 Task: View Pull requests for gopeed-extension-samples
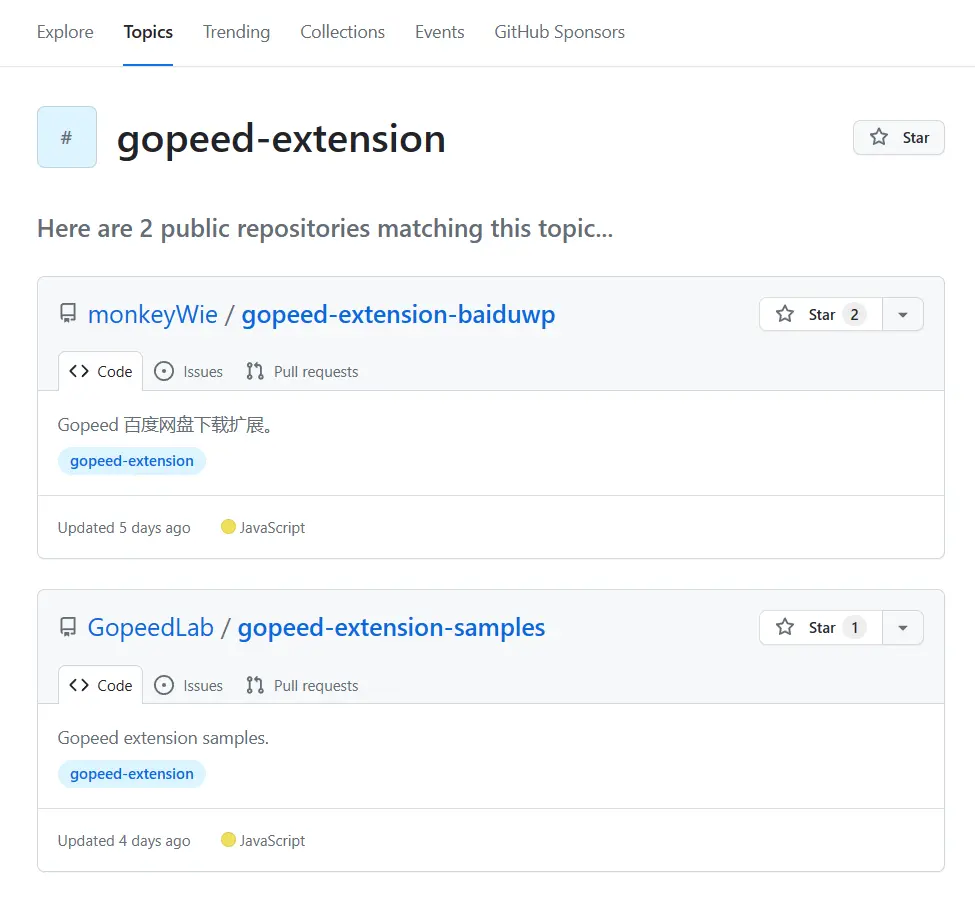pyautogui.click(x=254, y=685)
